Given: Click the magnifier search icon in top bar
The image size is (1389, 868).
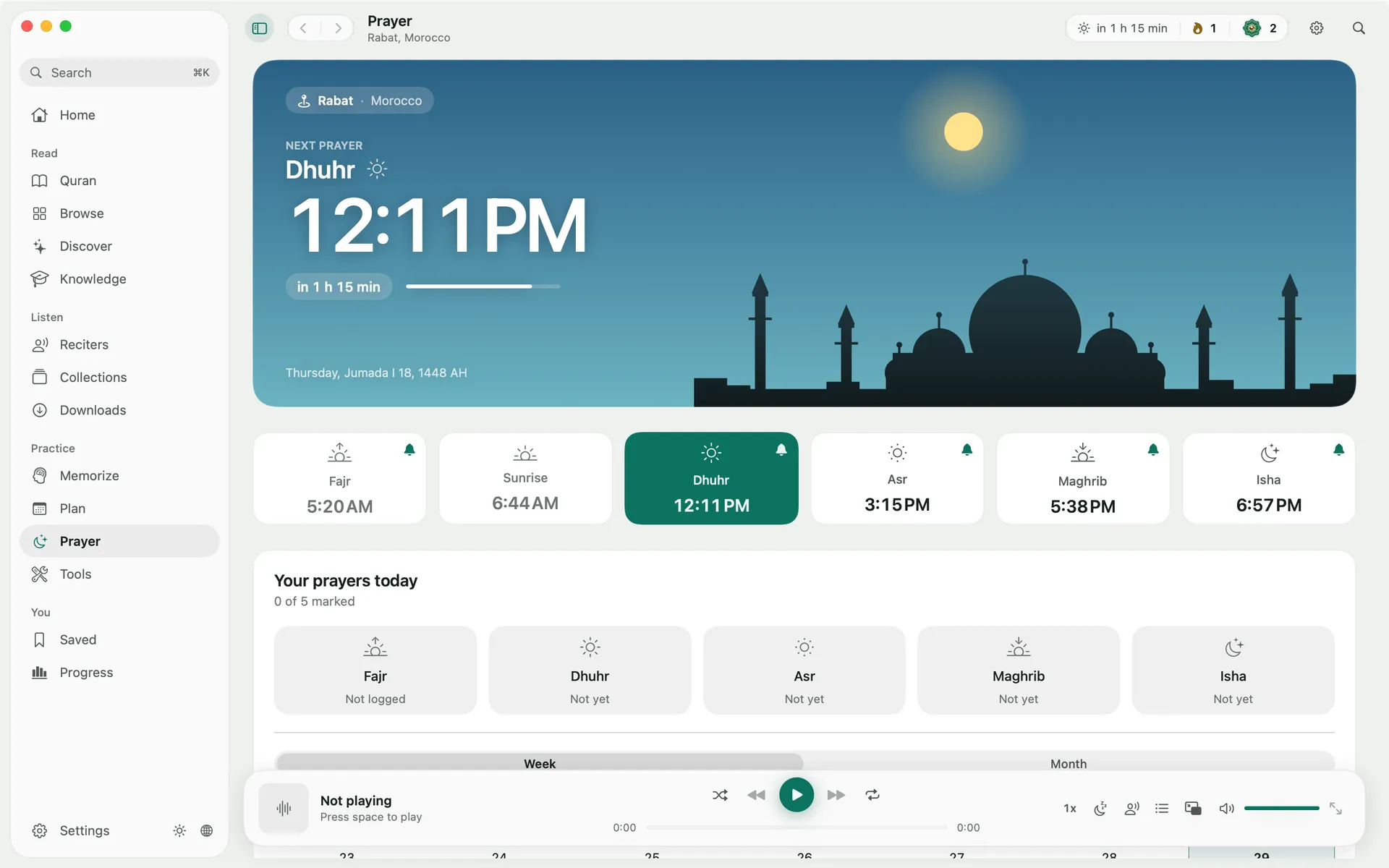Looking at the screenshot, I should 1359,28.
